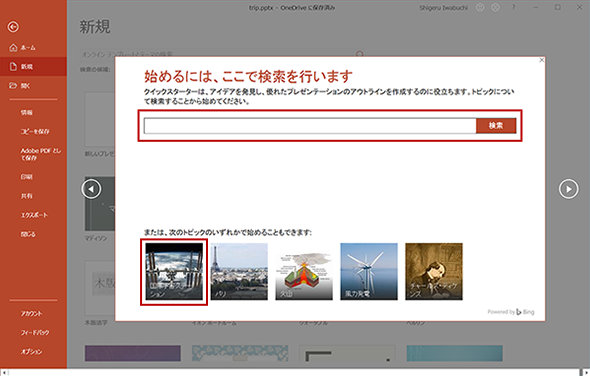Click the online template search magnifier icon
Viewport: 590px width, 376px height.
[360, 54]
